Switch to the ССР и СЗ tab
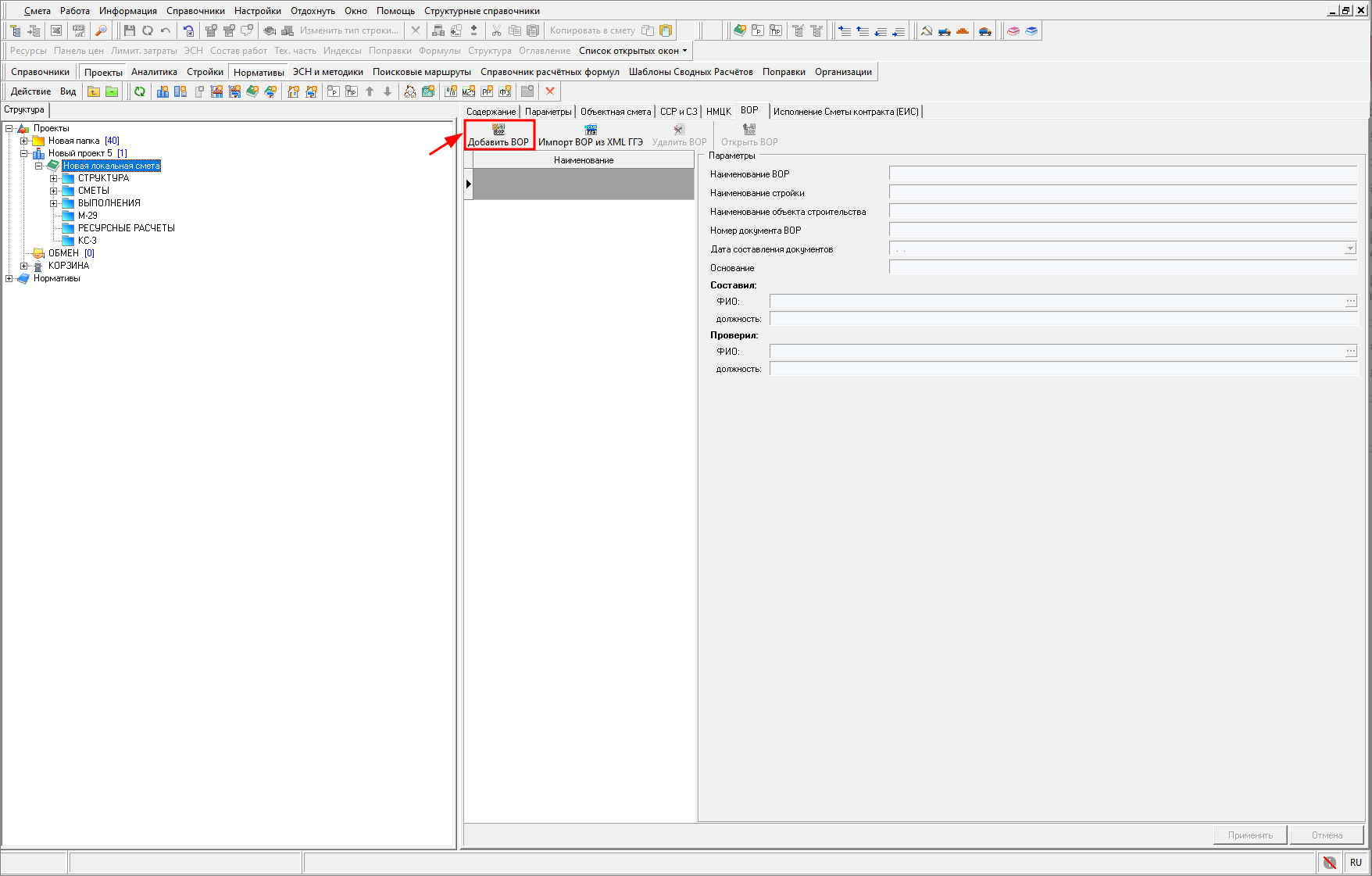1372x876 pixels. (x=678, y=112)
